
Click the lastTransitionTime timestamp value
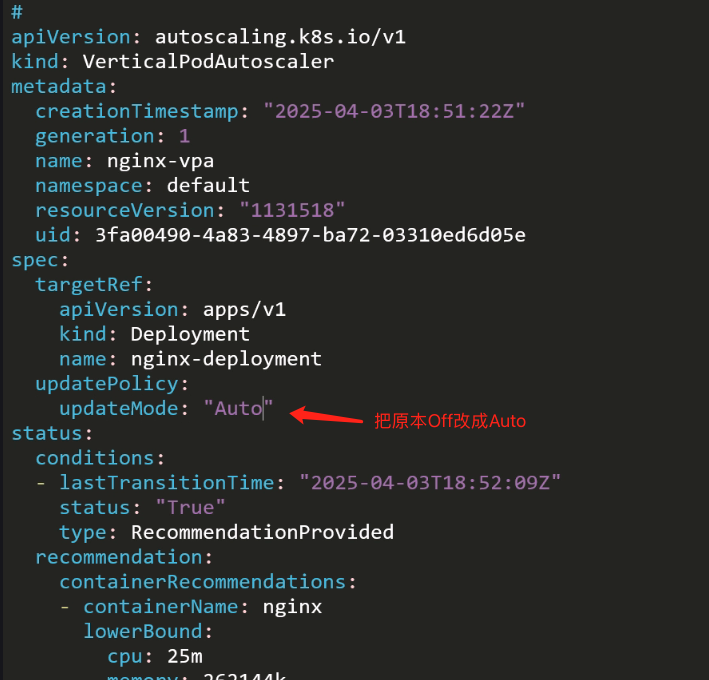[430, 483]
